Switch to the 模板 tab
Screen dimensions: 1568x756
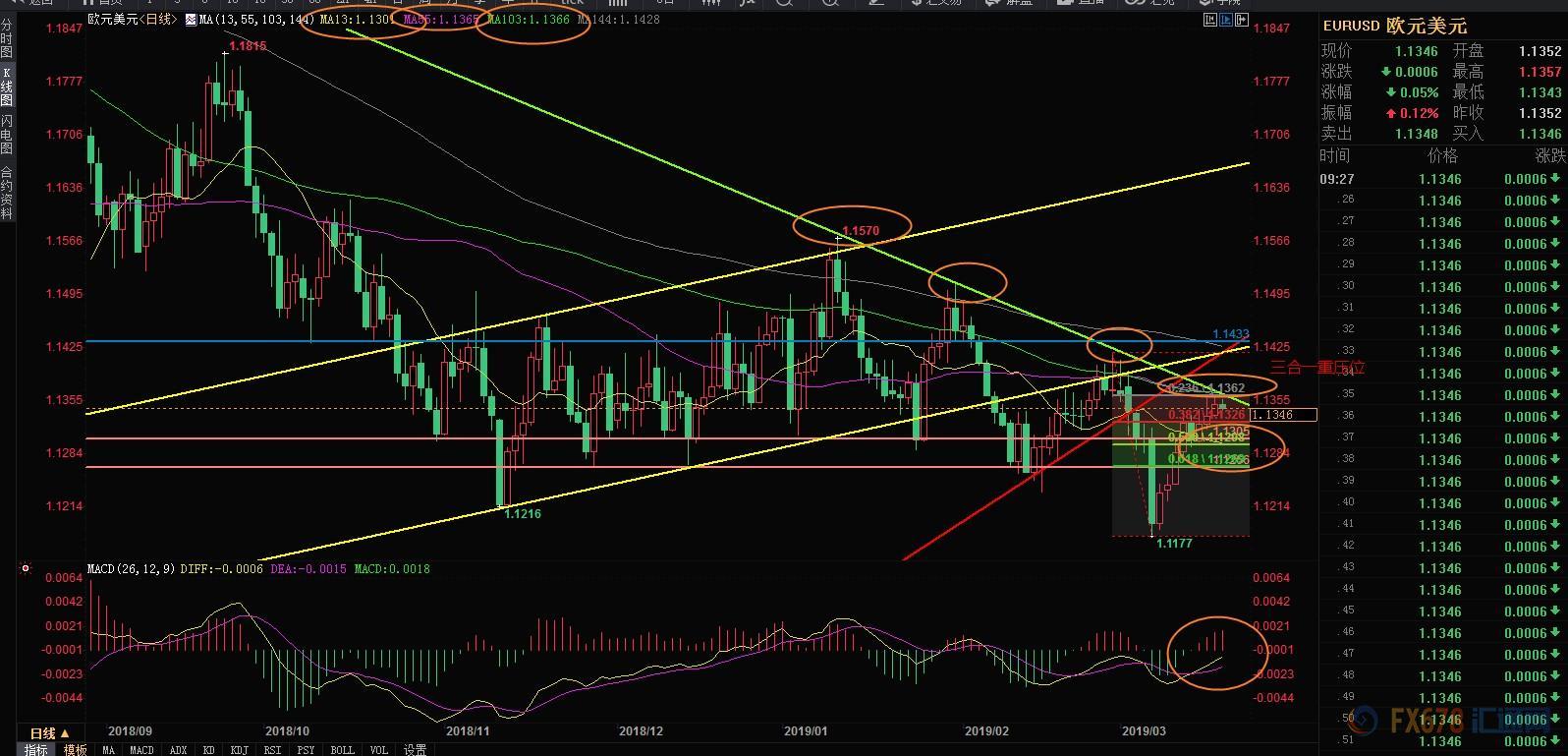pyautogui.click(x=76, y=749)
